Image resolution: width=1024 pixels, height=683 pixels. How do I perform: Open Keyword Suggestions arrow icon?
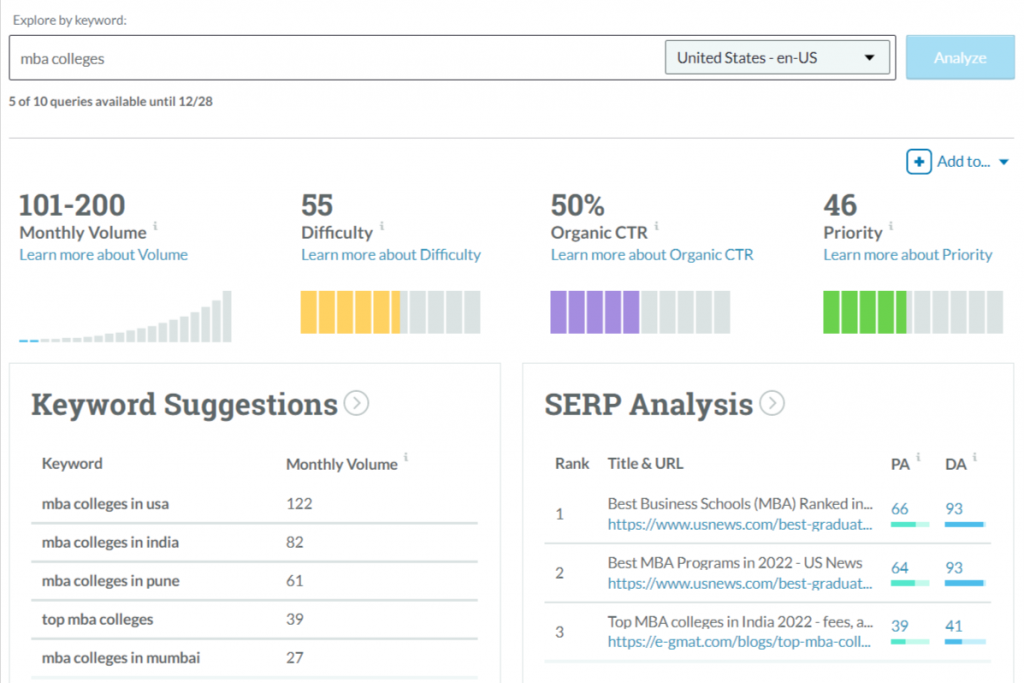coord(356,403)
